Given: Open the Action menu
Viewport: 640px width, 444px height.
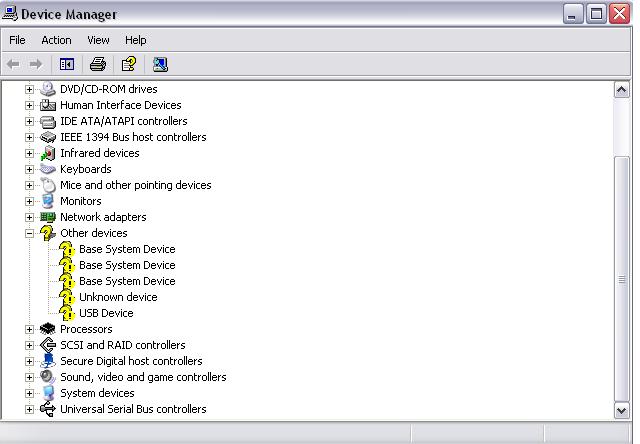Looking at the screenshot, I should point(56,40).
